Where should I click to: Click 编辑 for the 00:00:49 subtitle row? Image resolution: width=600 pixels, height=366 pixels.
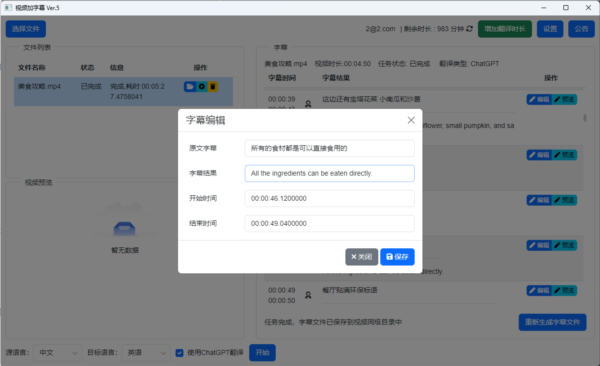click(x=539, y=291)
